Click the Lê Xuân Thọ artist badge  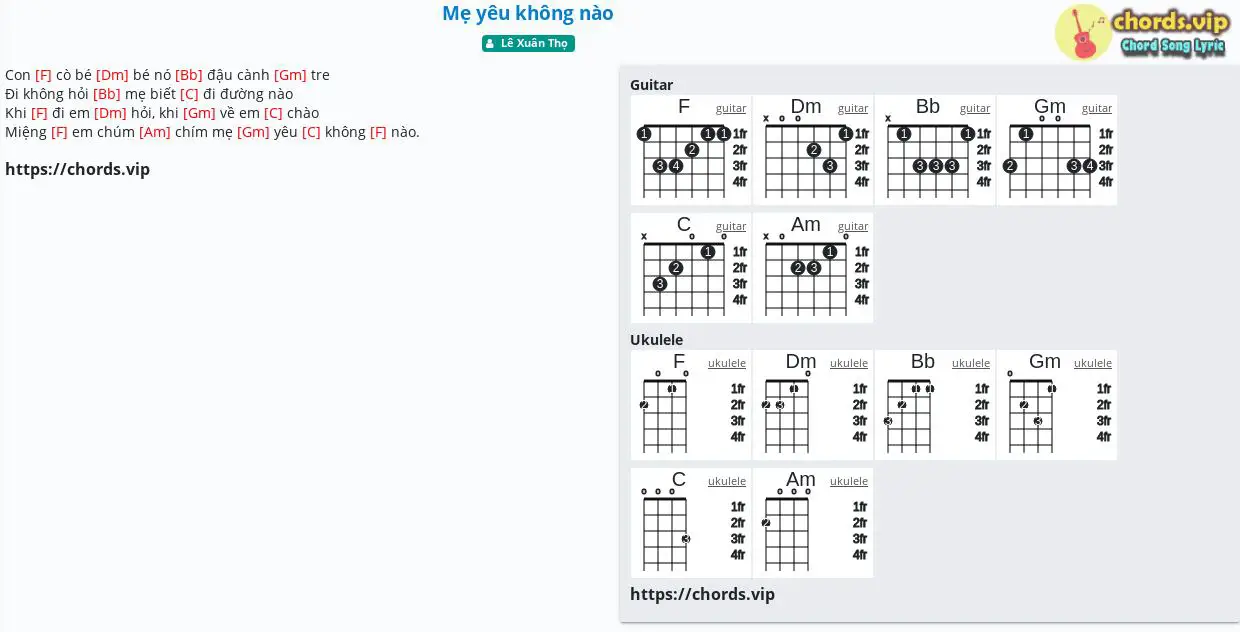[x=528, y=43]
